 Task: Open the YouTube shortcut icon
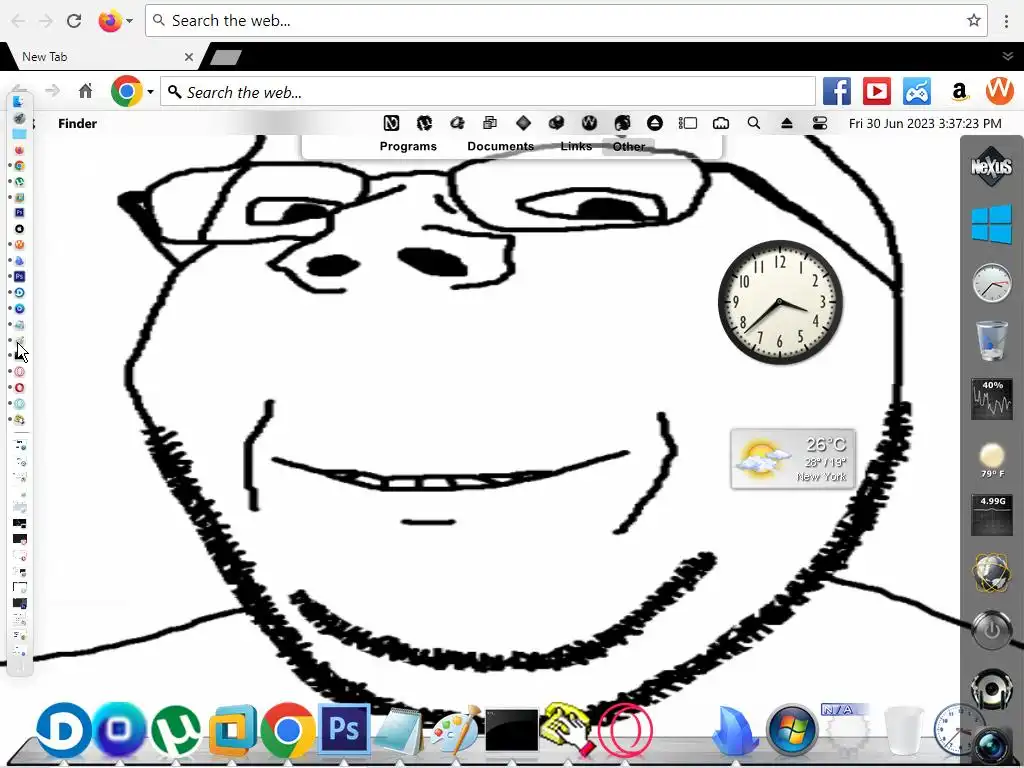coord(876,91)
